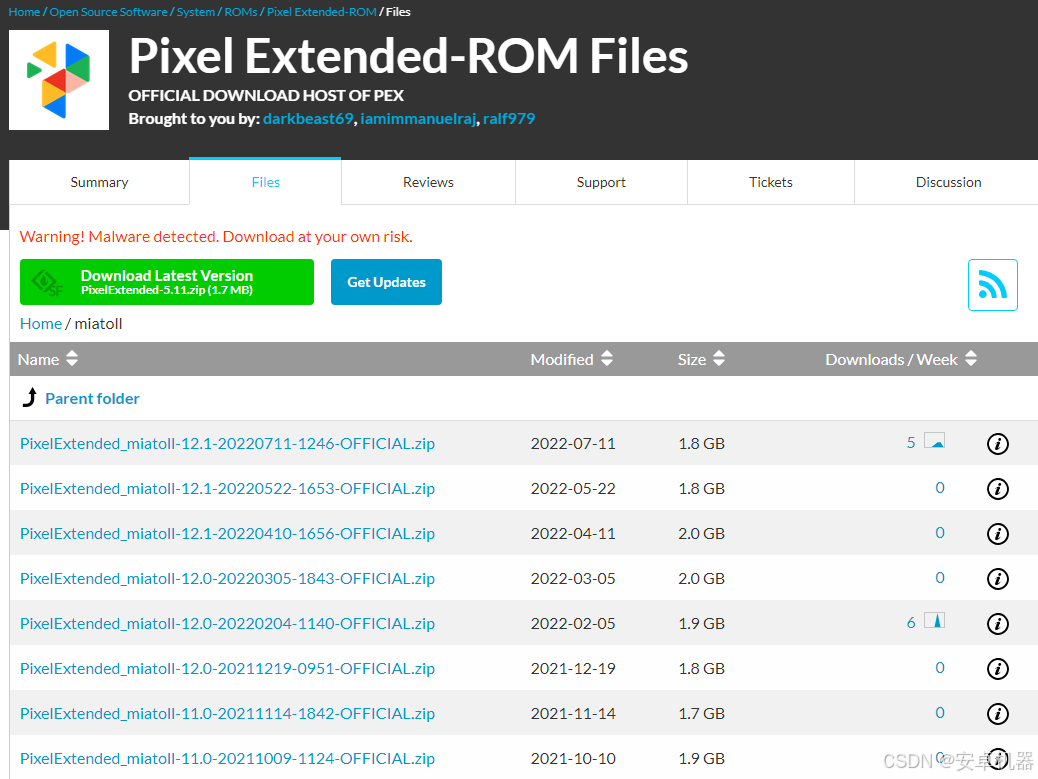Open download stats chart for 20220711 file
This screenshot has width=1038, height=779.
click(x=935, y=441)
